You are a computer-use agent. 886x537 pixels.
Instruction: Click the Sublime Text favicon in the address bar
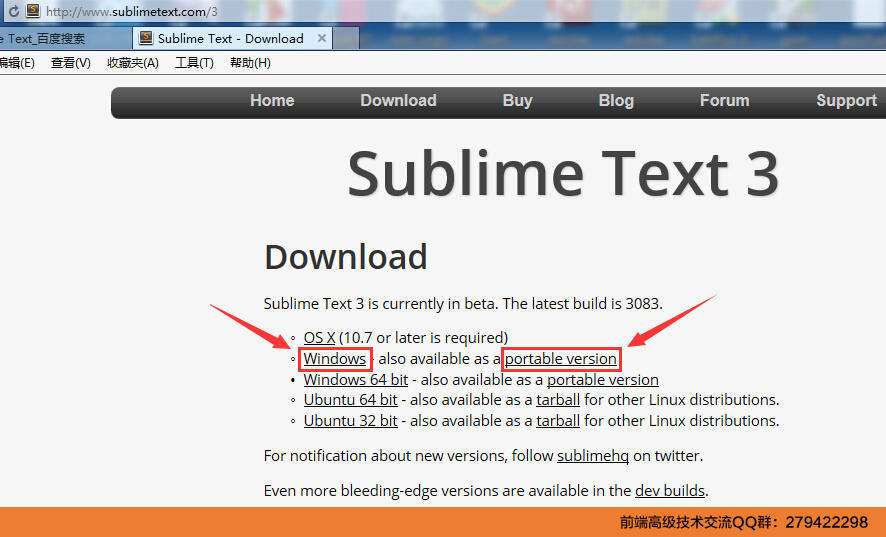point(33,11)
